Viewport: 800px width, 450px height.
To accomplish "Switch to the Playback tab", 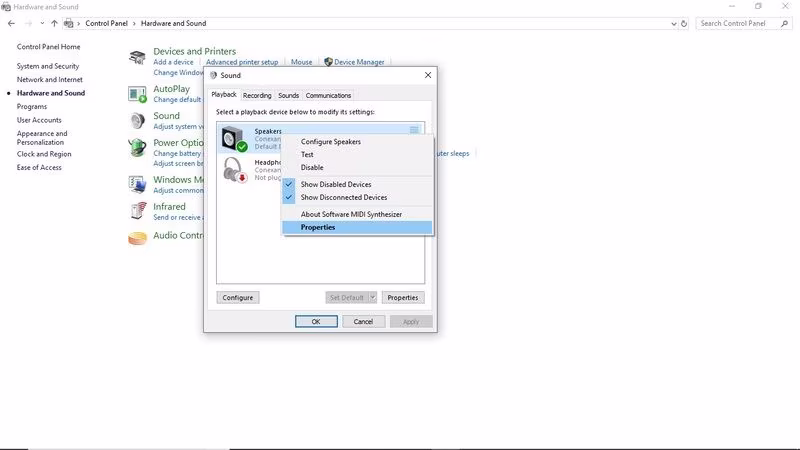I will (x=224, y=95).
